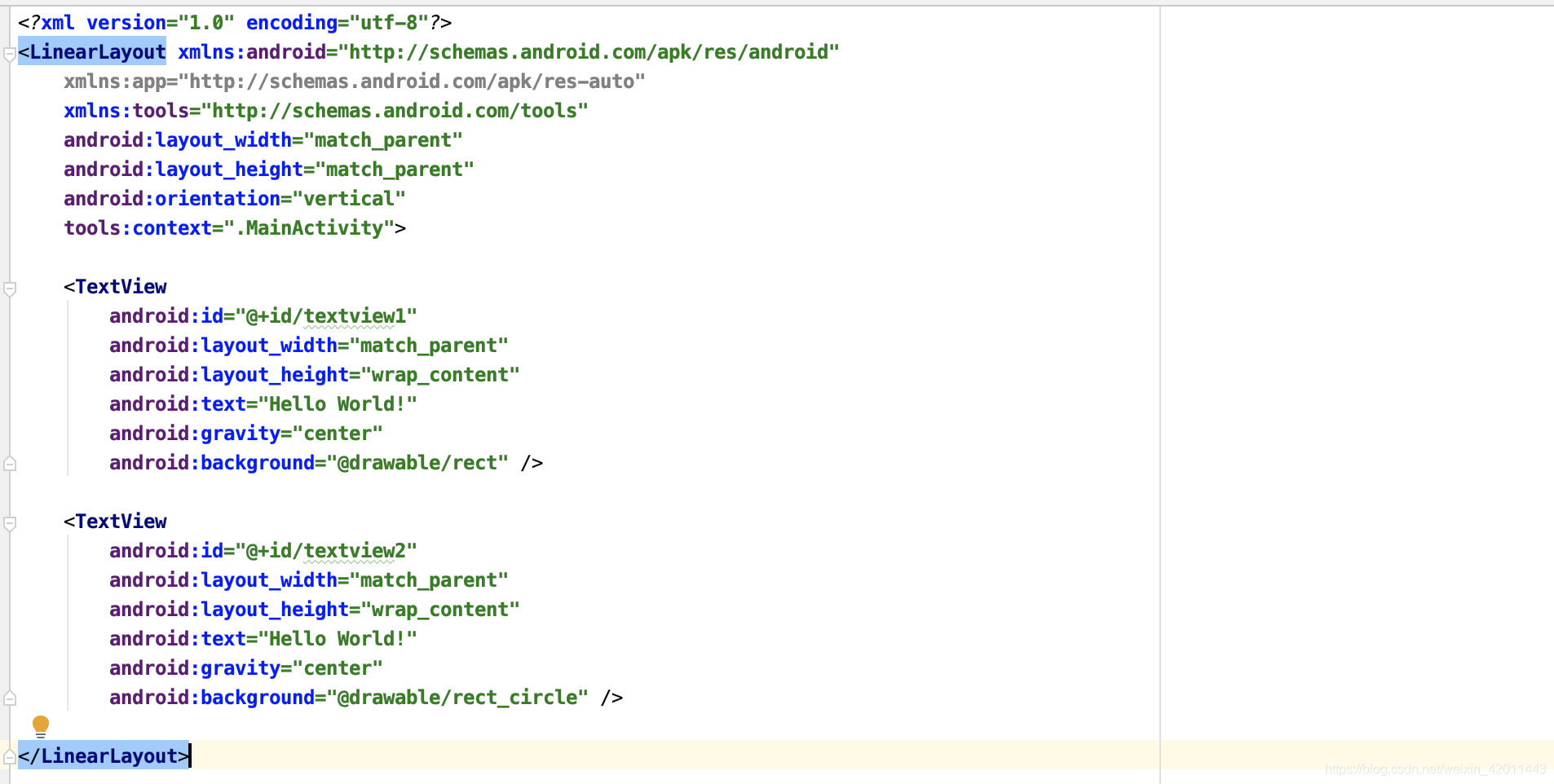Click the xml version declaration line
The height and width of the screenshot is (784, 1554).
pos(235,23)
